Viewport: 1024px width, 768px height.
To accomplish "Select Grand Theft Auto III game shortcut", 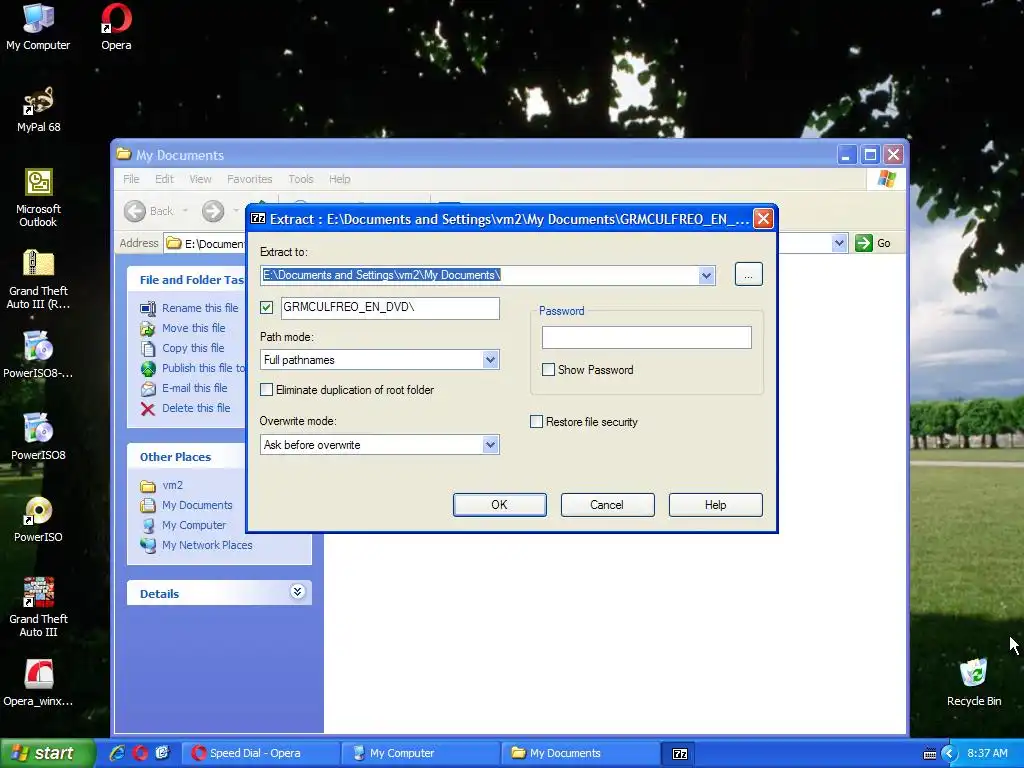I will click(x=38, y=607).
